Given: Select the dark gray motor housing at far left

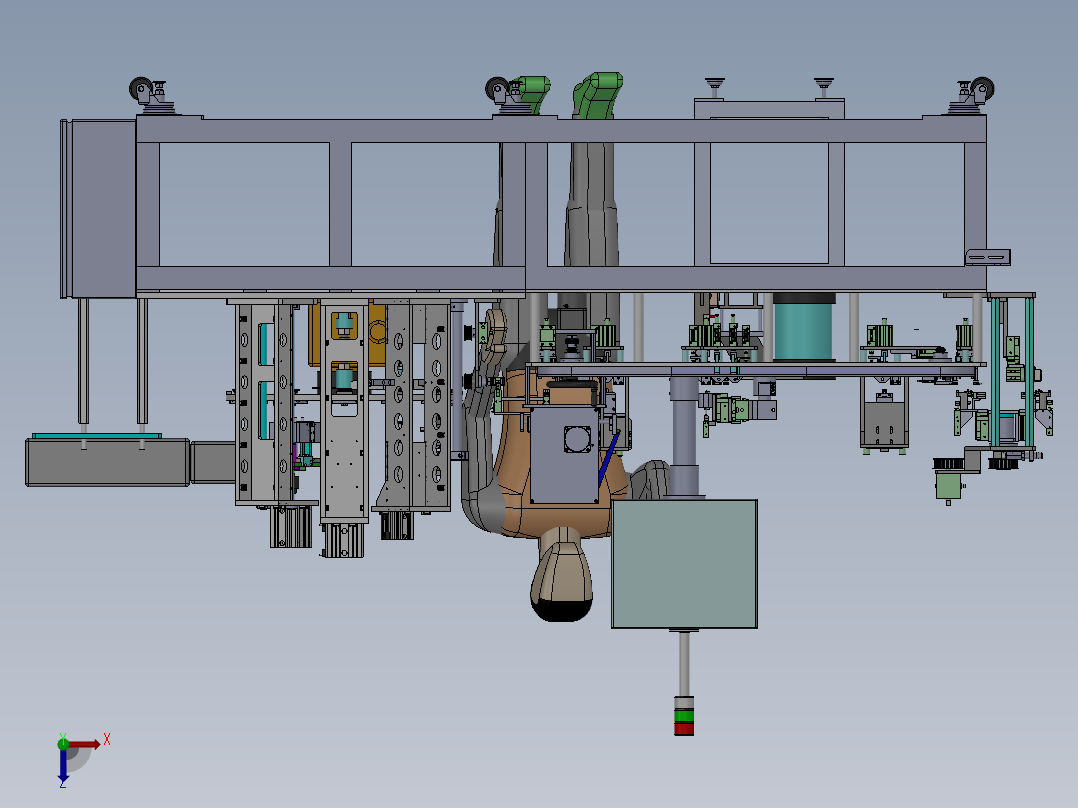Looking at the screenshot, I should tap(107, 462).
